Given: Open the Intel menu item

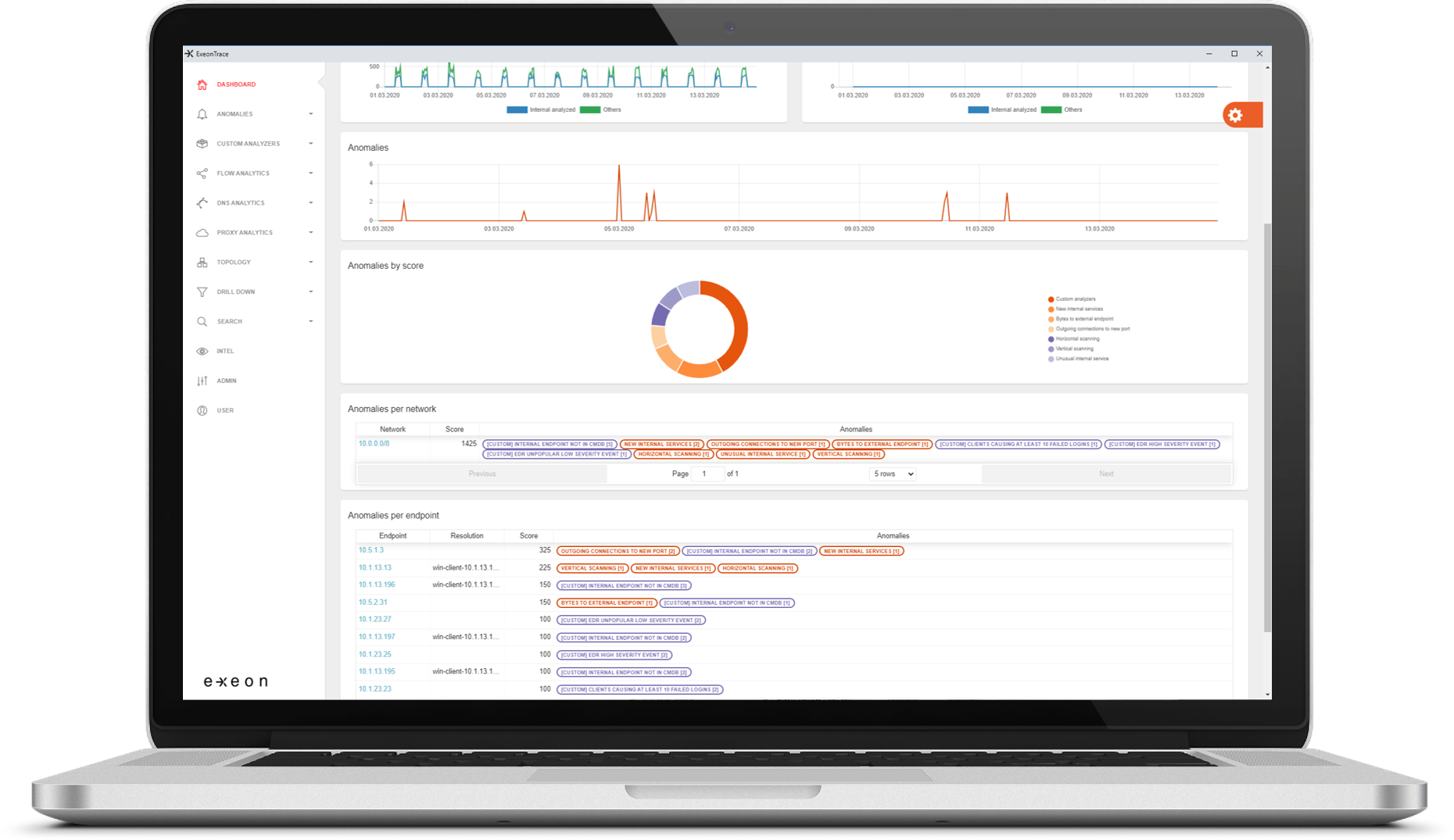Looking at the screenshot, I should click(225, 352).
